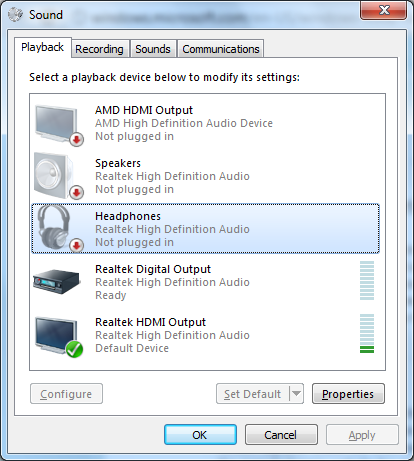This screenshot has width=414, height=461.
Task: Click the Speakers device icon
Action: coord(59,176)
